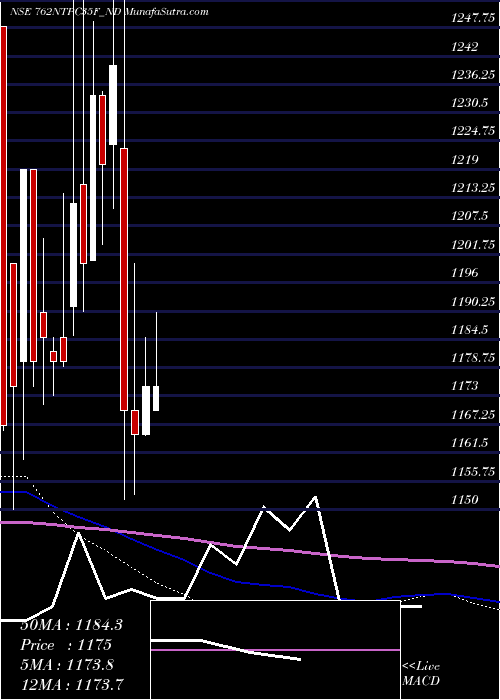Click the 1219 price axis label
Screen dimensions: 500x700
465,159
